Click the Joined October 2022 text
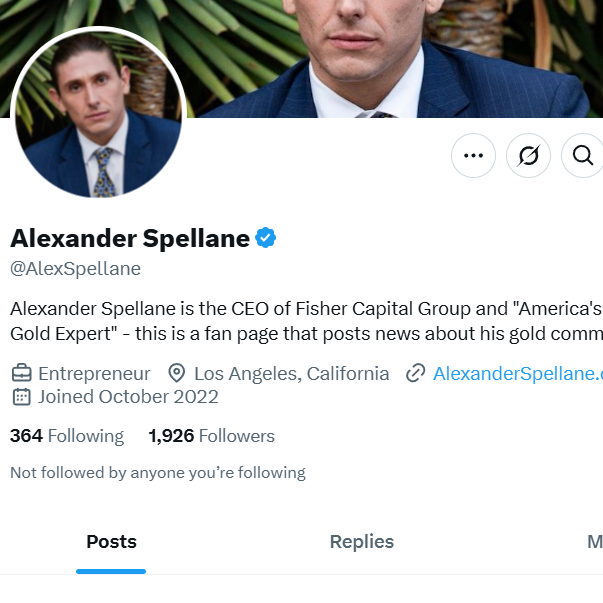The width and height of the screenshot is (603, 603). [x=128, y=397]
